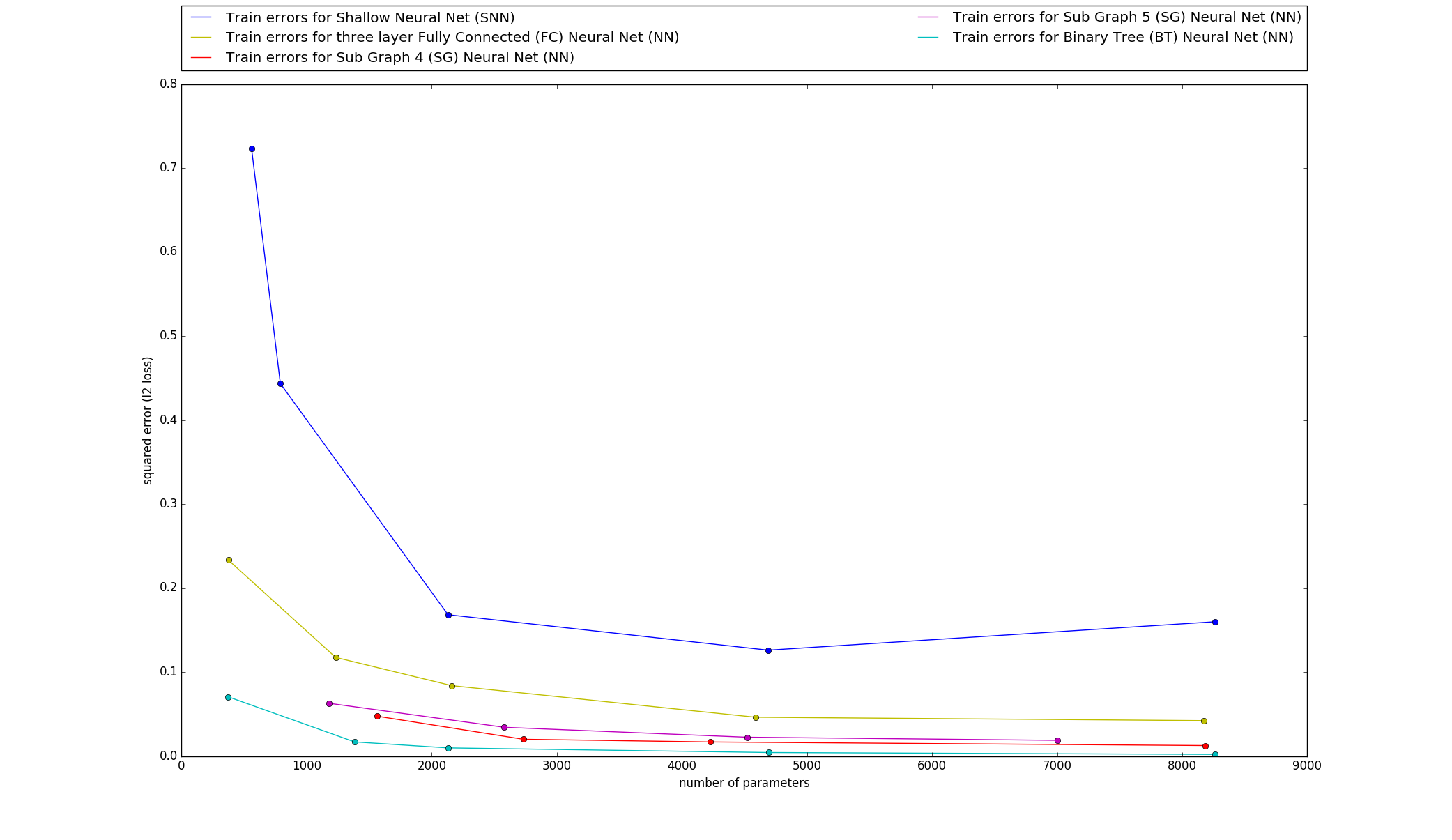
Task: Click the leftmost cyan Binary Tree data point
Action: pos(228,697)
